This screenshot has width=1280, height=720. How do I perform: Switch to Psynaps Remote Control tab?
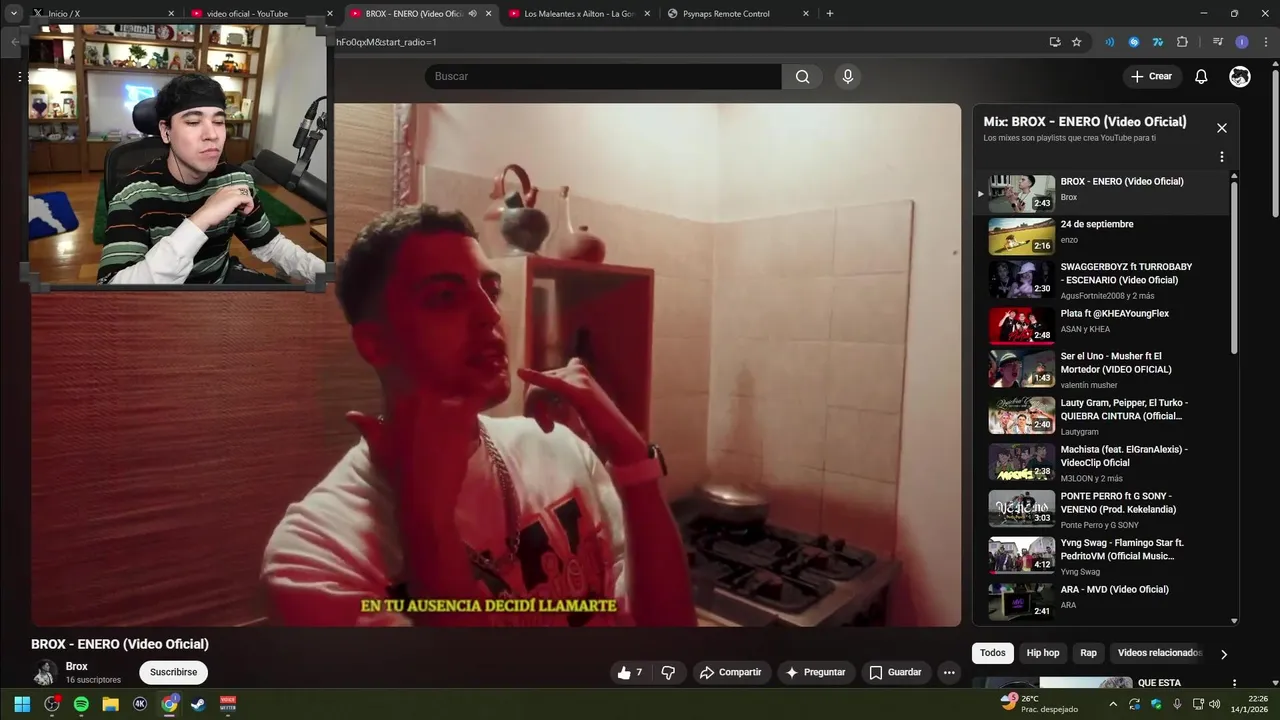point(738,14)
